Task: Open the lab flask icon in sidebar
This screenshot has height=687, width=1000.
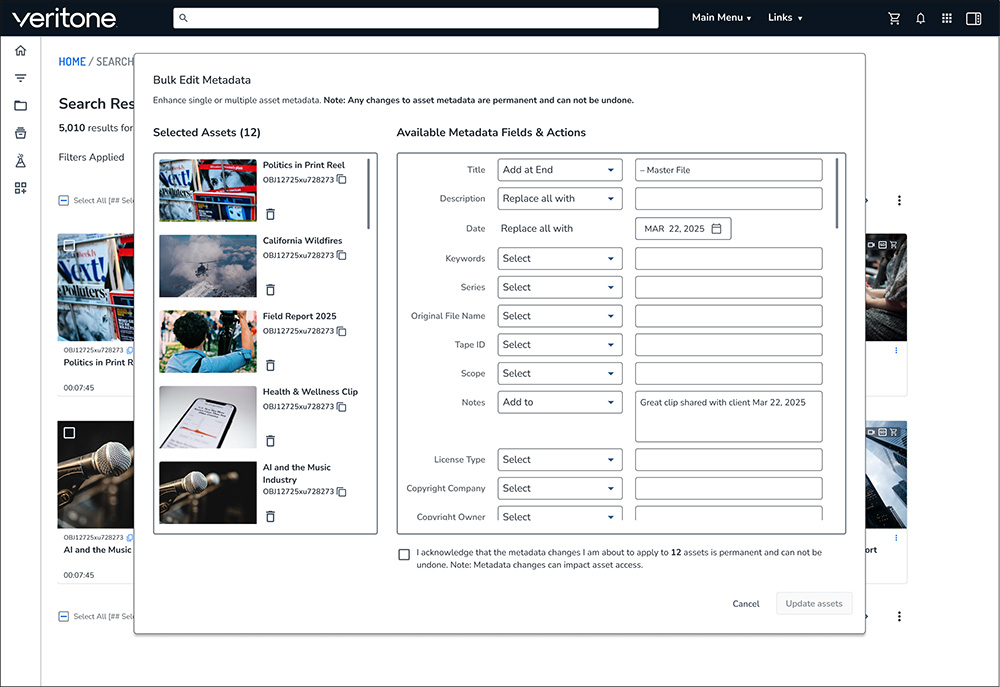Action: click(x=20, y=160)
